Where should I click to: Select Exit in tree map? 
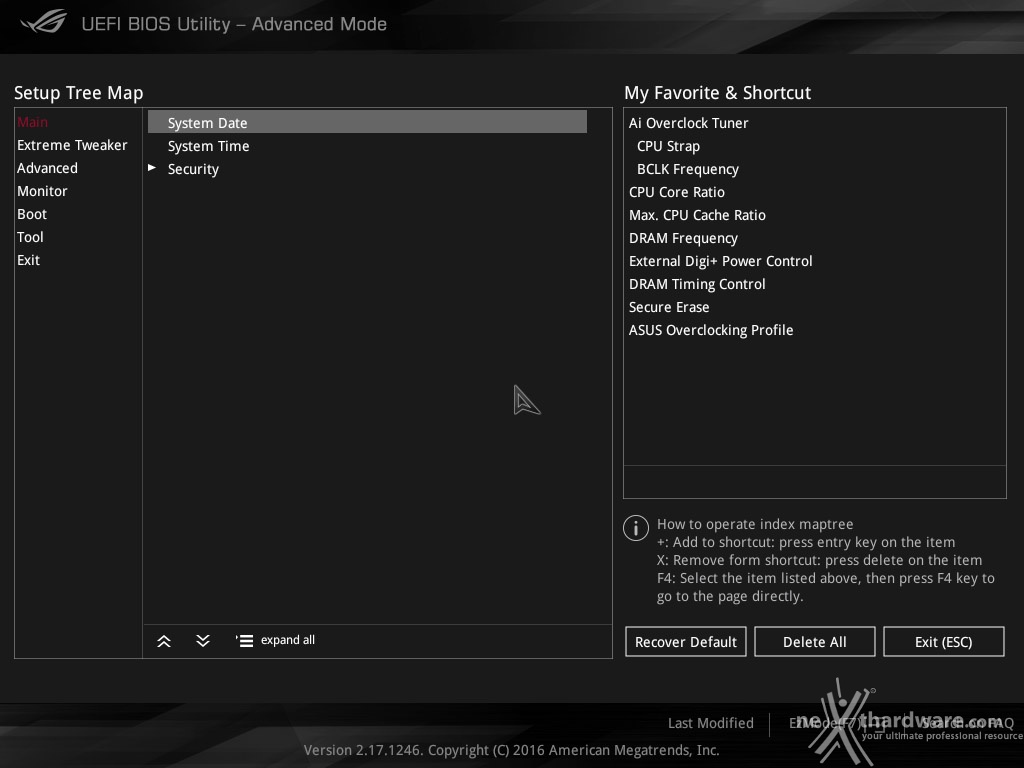(x=28, y=260)
